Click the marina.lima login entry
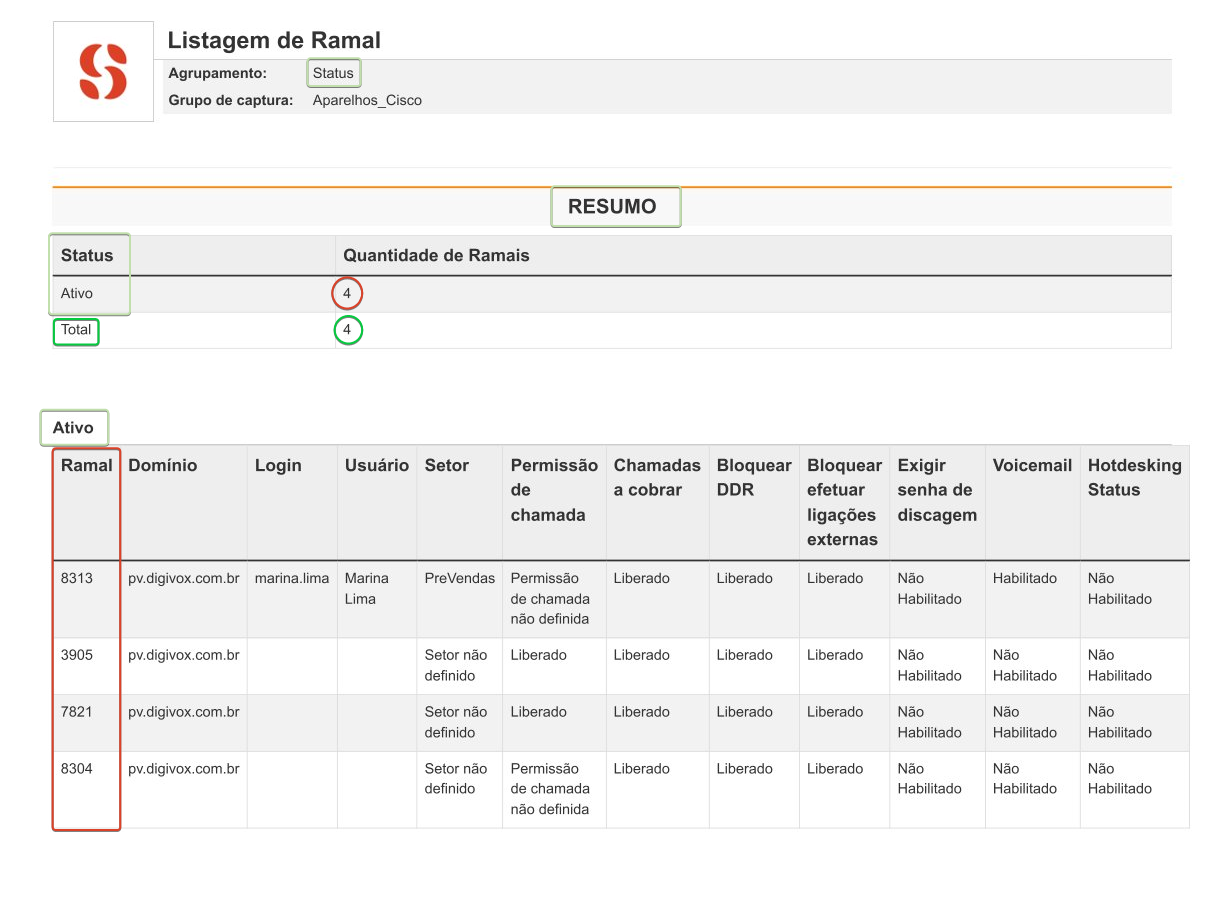The image size is (1221, 899). click(x=289, y=578)
